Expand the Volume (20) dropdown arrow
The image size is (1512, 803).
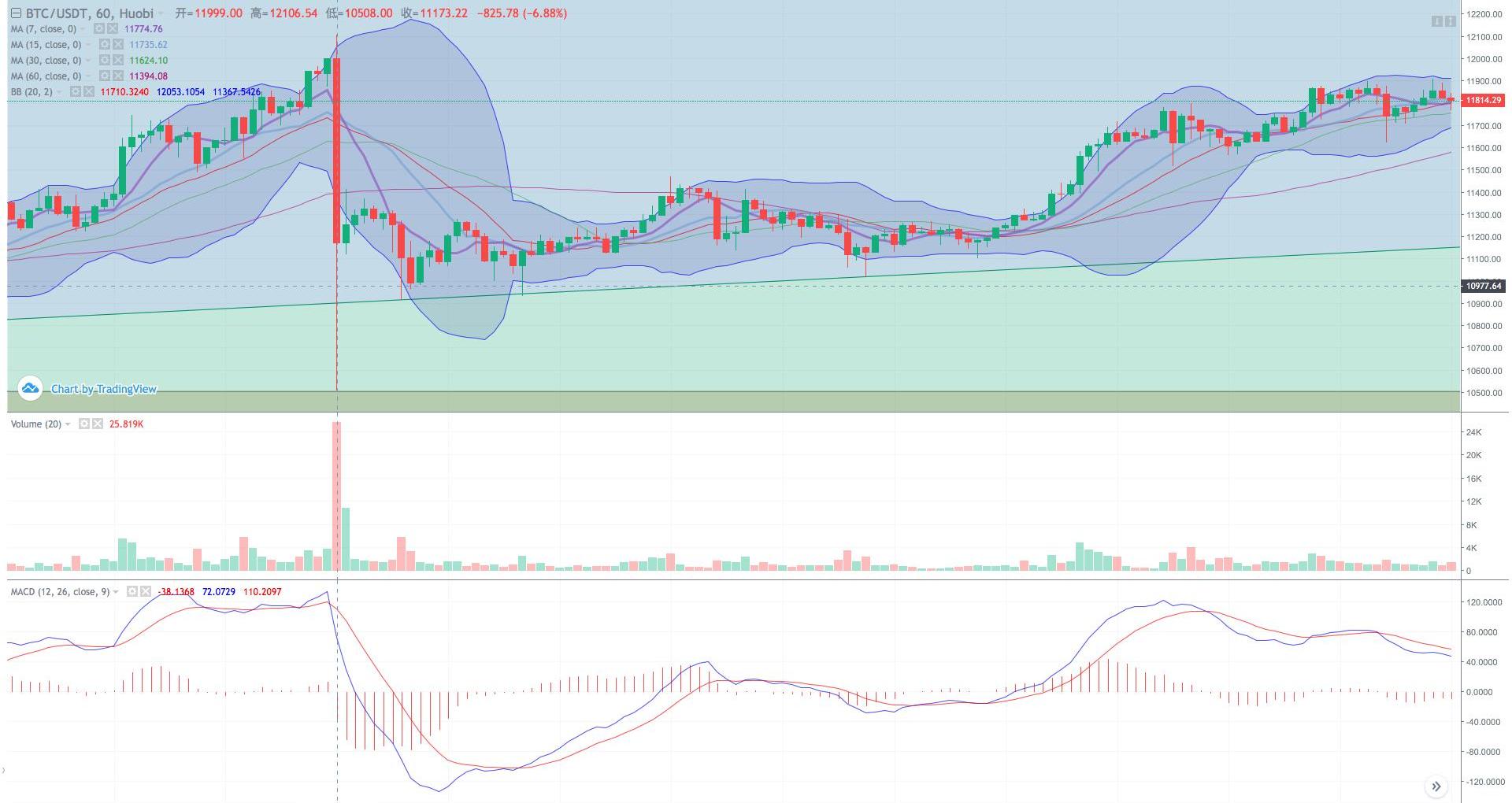pos(69,424)
